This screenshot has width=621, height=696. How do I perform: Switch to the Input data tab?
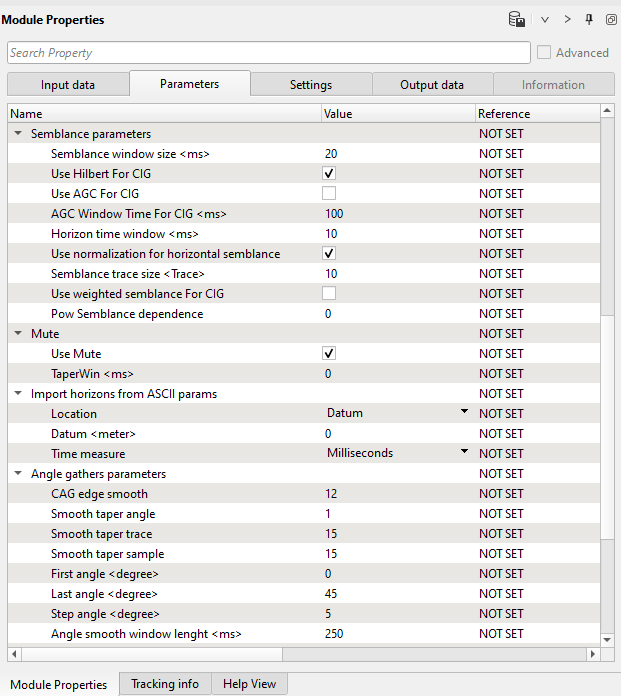point(68,85)
